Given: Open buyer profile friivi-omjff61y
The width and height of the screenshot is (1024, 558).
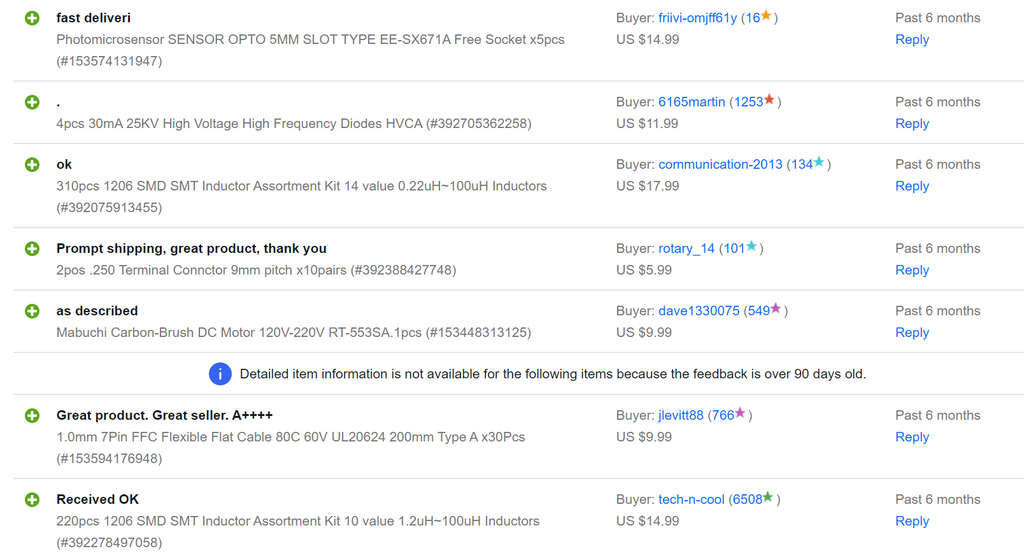Looking at the screenshot, I should 697,18.
